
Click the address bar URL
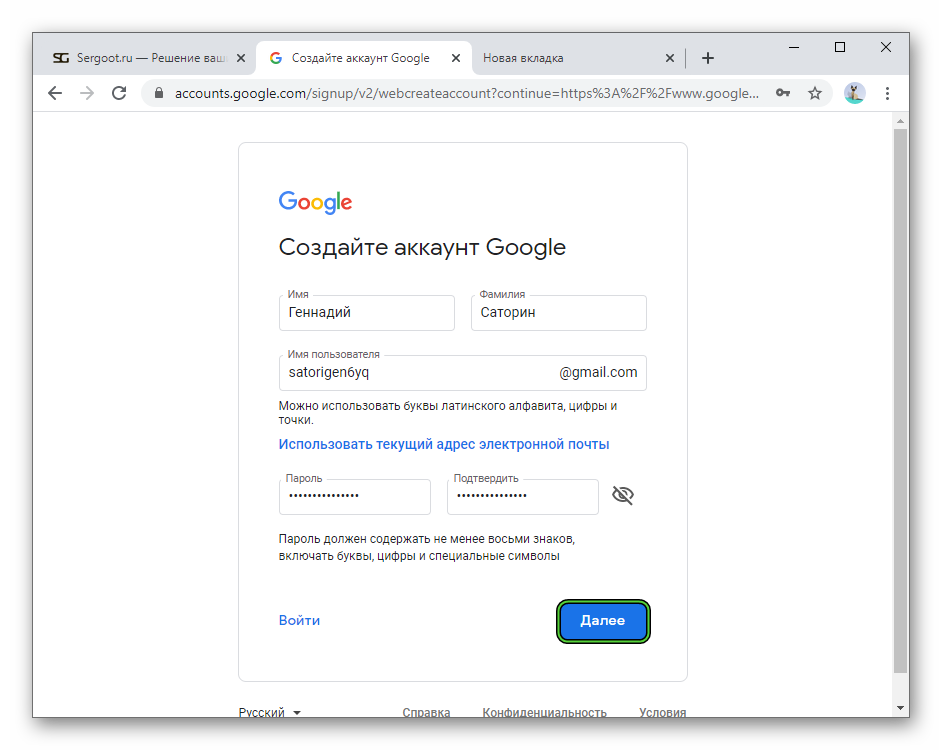coord(467,93)
